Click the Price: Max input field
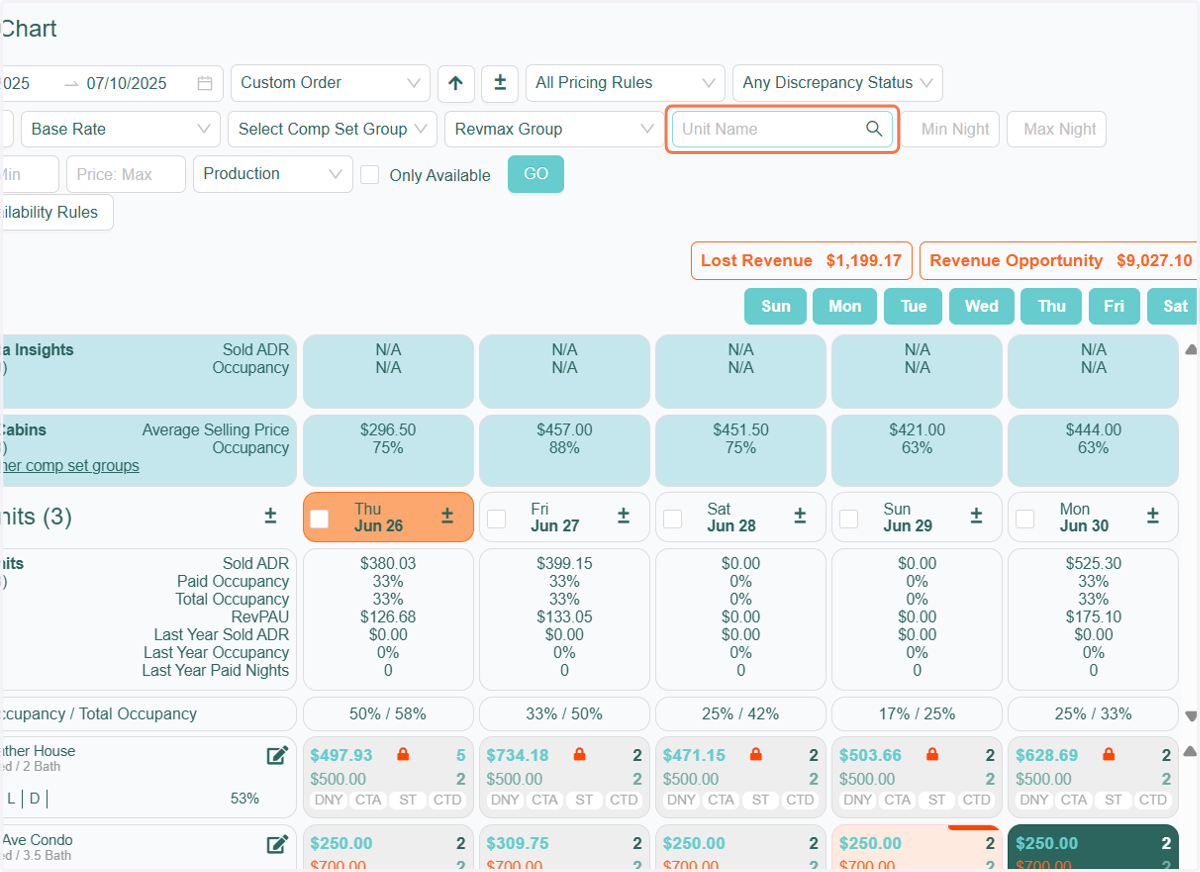 (126, 174)
